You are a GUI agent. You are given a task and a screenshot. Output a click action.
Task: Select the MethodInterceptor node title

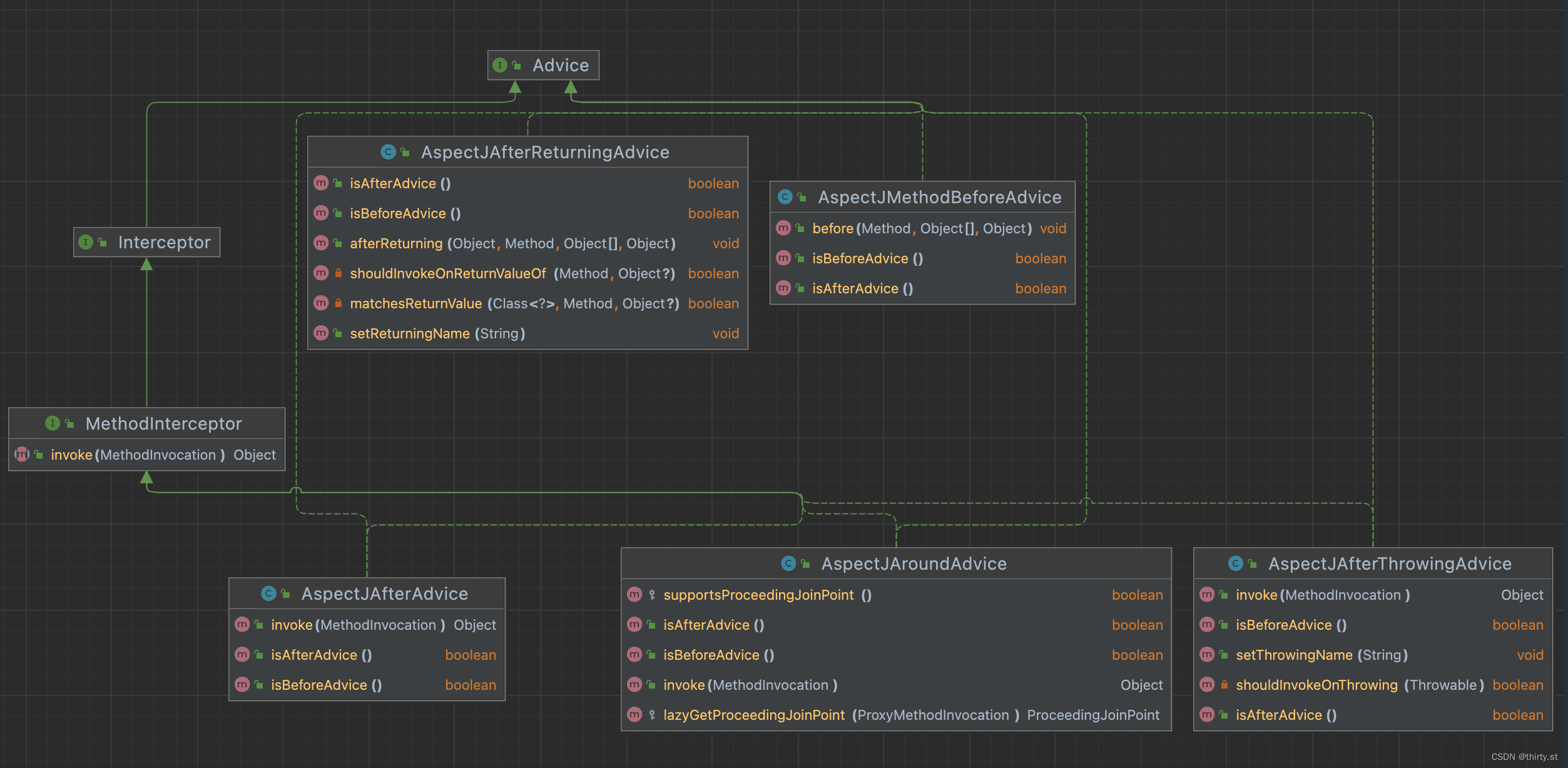(163, 423)
